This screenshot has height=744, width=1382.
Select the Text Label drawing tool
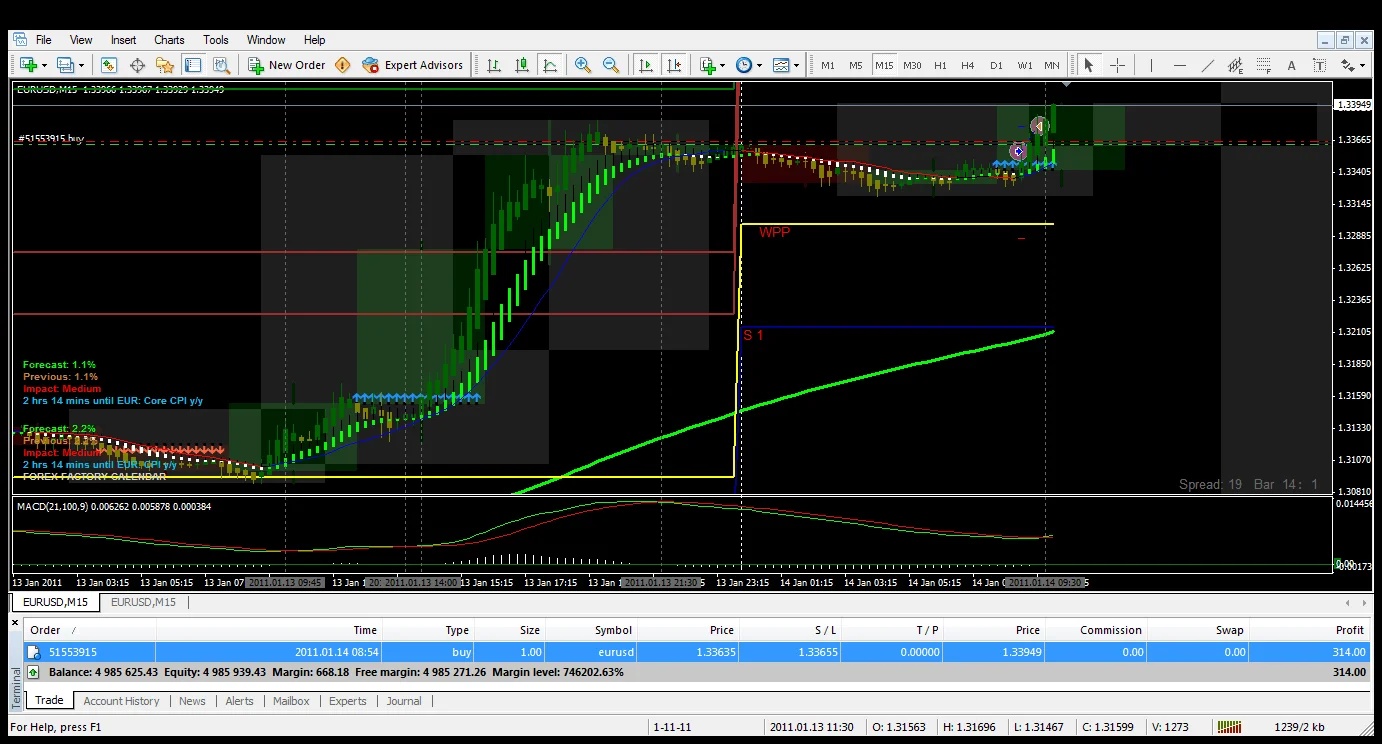click(x=1319, y=65)
